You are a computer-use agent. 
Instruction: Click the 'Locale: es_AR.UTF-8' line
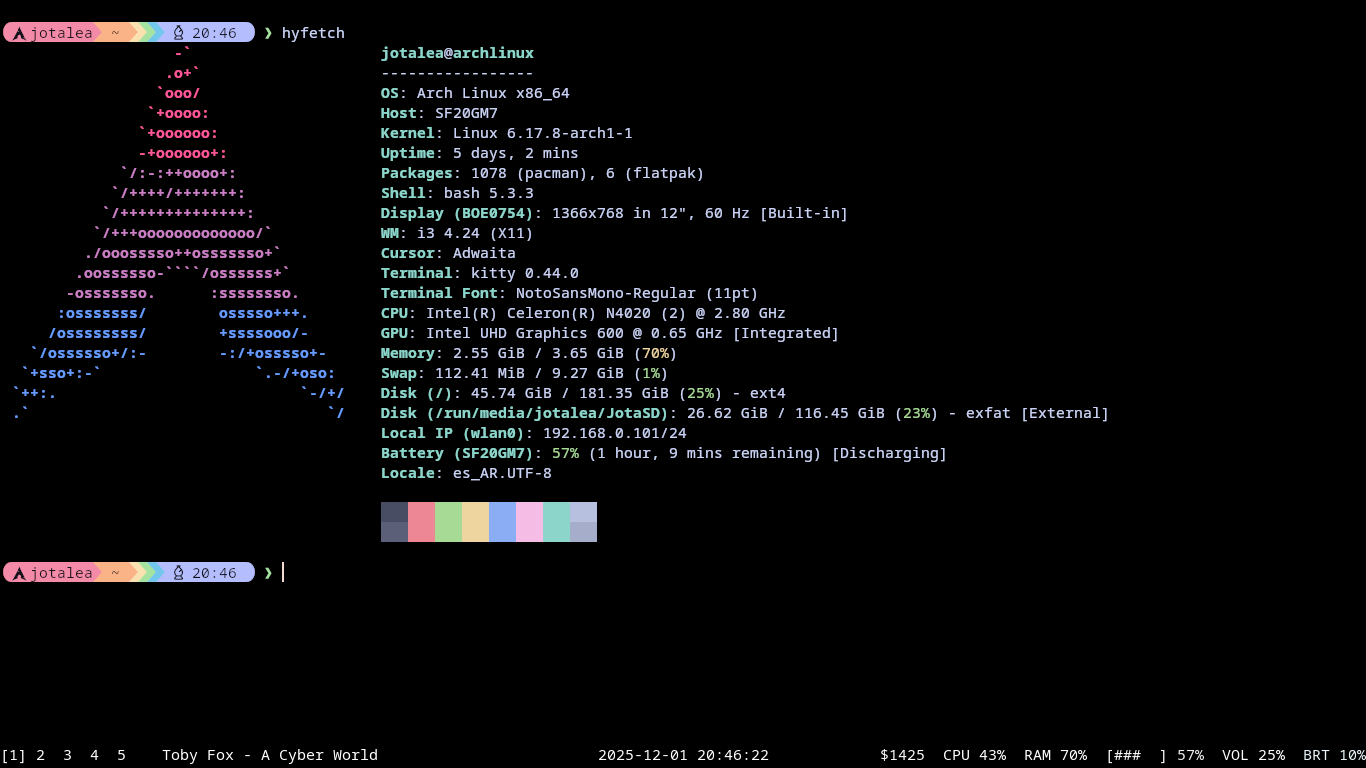click(x=466, y=473)
